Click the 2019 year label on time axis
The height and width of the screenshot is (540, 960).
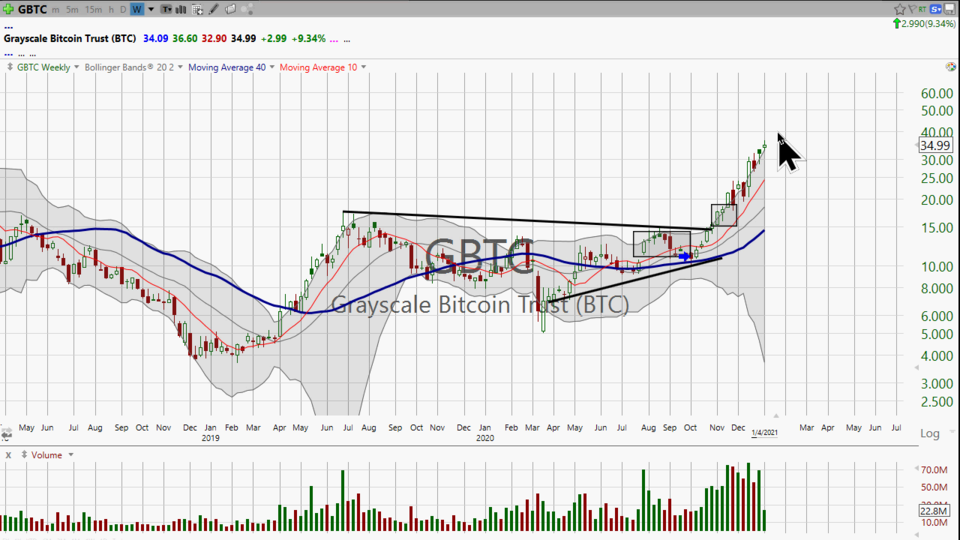coord(210,438)
